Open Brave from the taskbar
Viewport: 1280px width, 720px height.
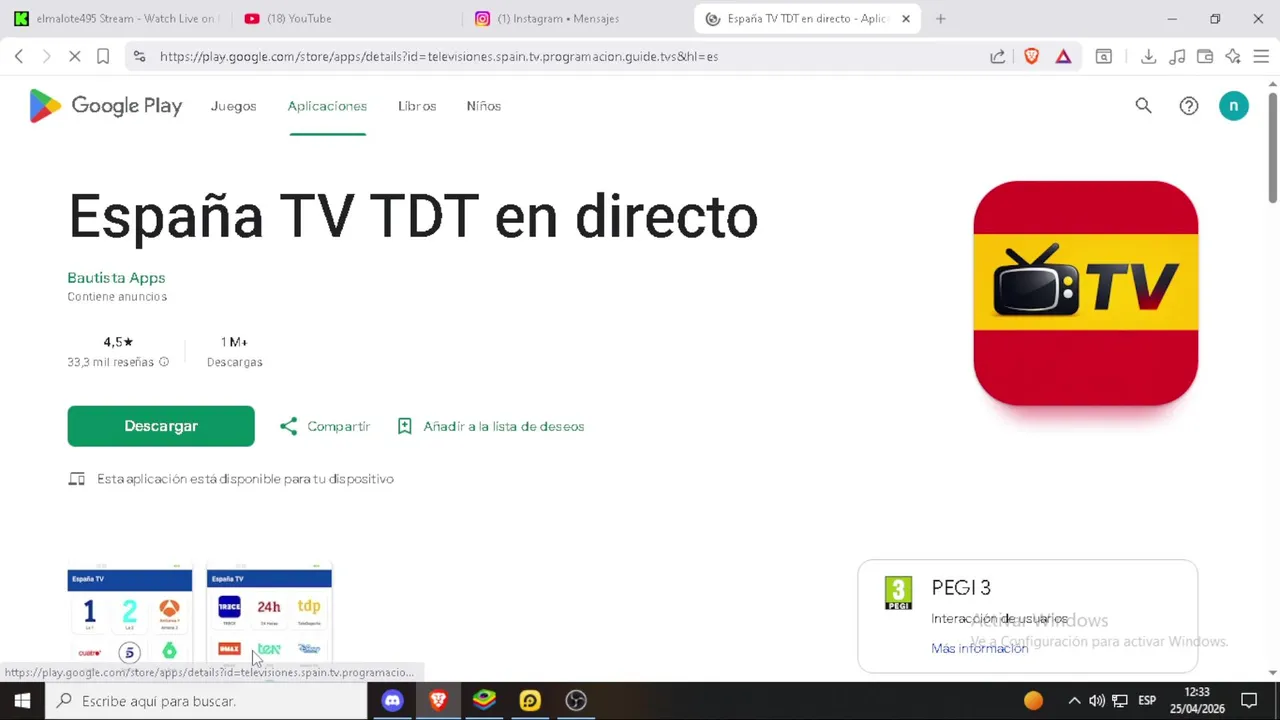(x=438, y=701)
